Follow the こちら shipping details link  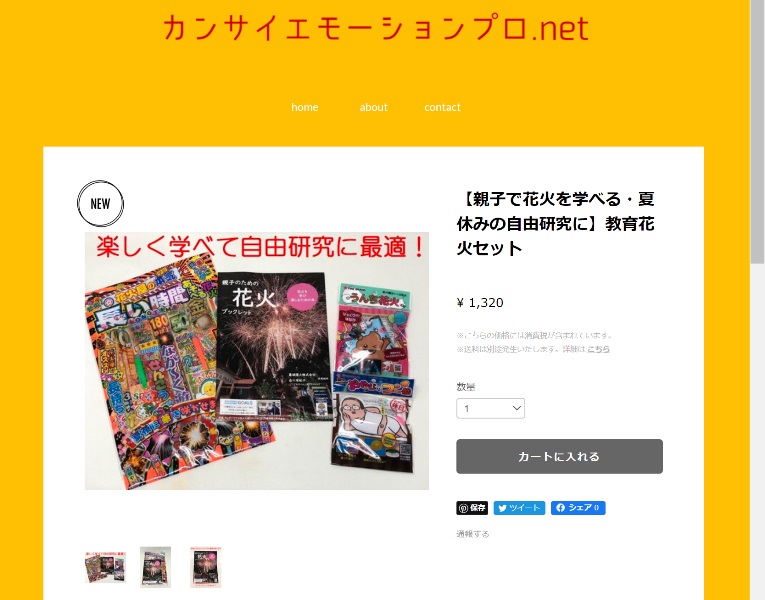pyautogui.click(x=598, y=349)
